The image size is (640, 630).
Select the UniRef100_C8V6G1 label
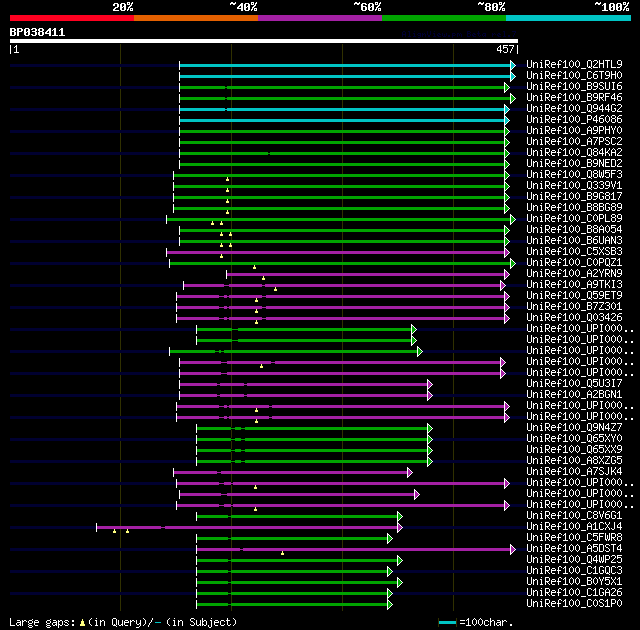(x=574, y=516)
